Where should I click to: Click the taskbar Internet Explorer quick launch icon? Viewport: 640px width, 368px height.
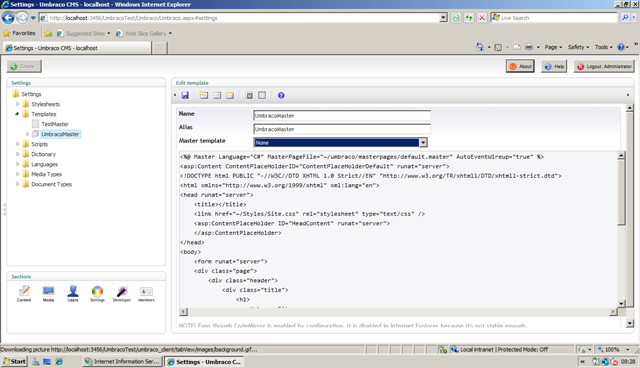click(x=59, y=361)
